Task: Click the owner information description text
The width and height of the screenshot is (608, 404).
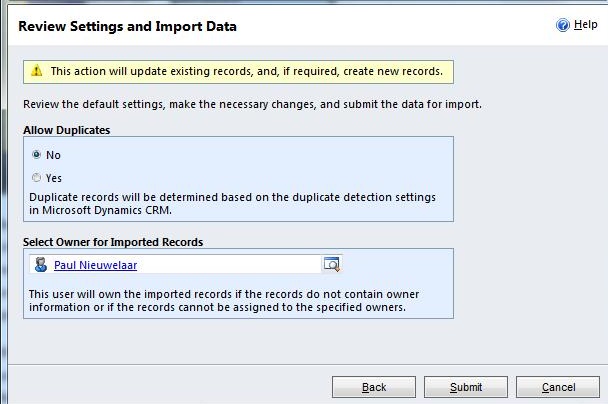Action: coord(223,301)
